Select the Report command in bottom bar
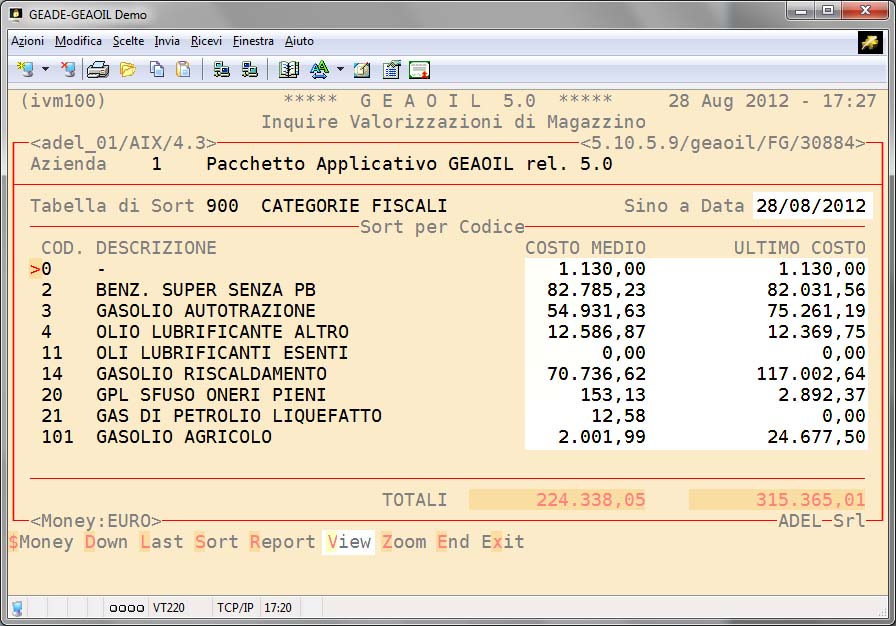 tap(282, 542)
